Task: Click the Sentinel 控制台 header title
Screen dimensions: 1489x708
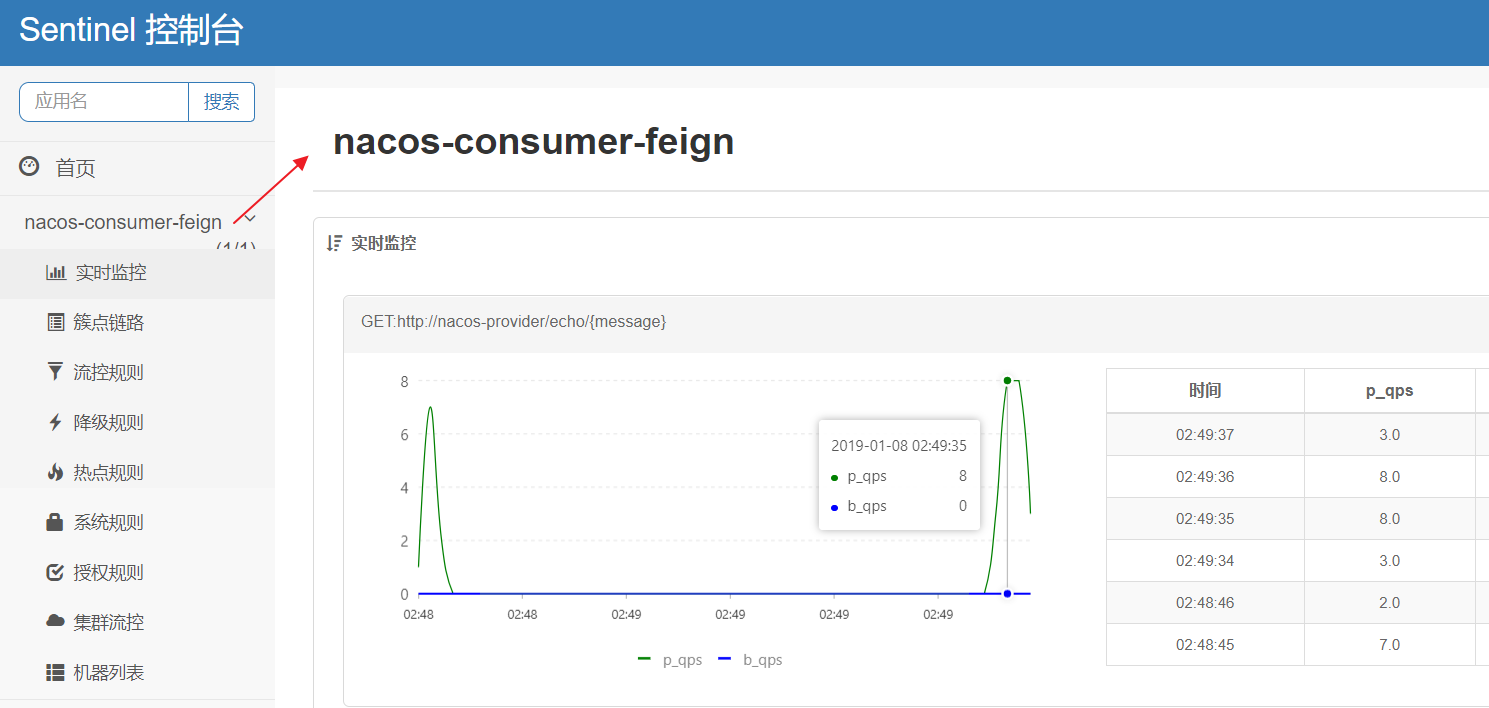Action: tap(131, 30)
